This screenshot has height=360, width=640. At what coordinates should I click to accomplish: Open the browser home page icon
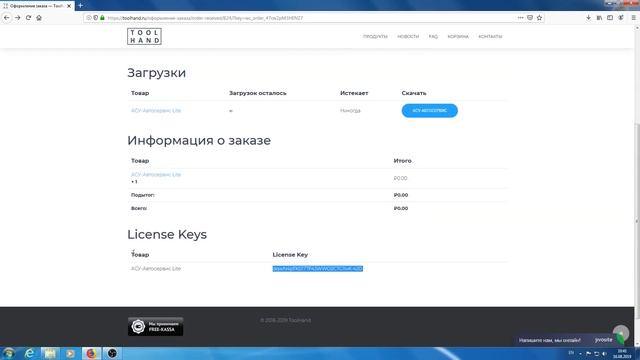point(39,18)
